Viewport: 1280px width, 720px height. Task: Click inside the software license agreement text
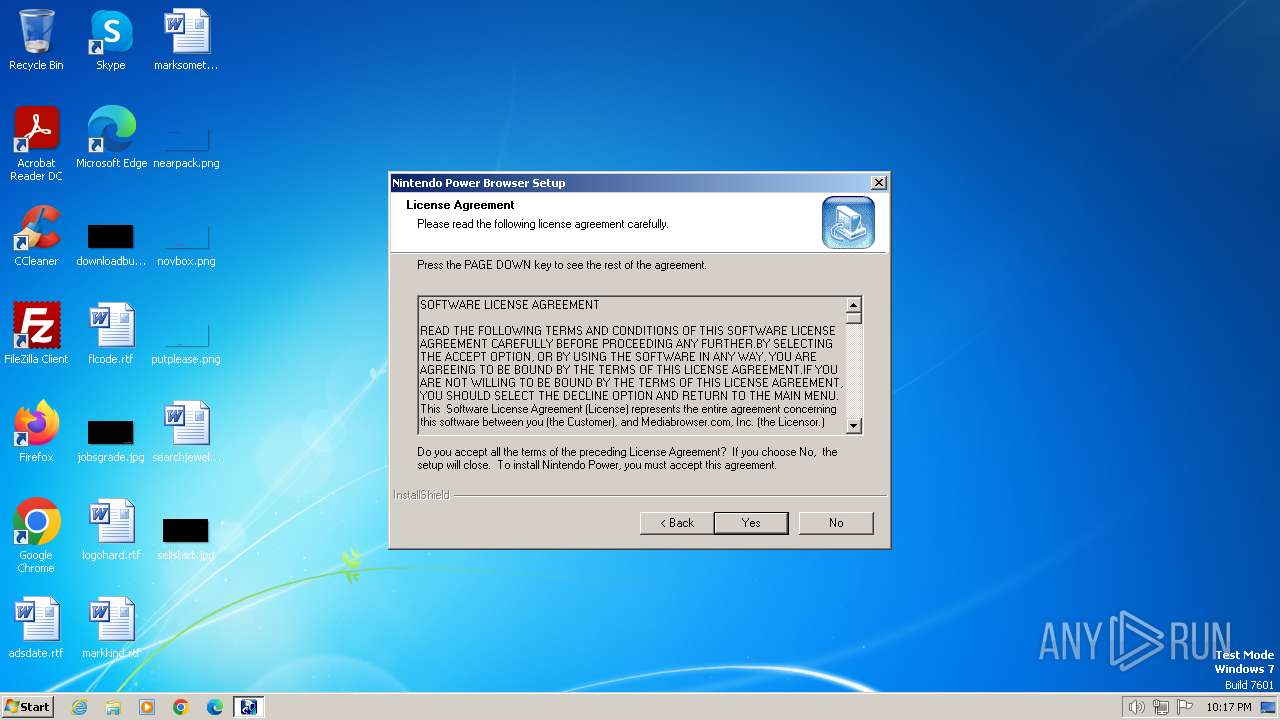pos(632,365)
